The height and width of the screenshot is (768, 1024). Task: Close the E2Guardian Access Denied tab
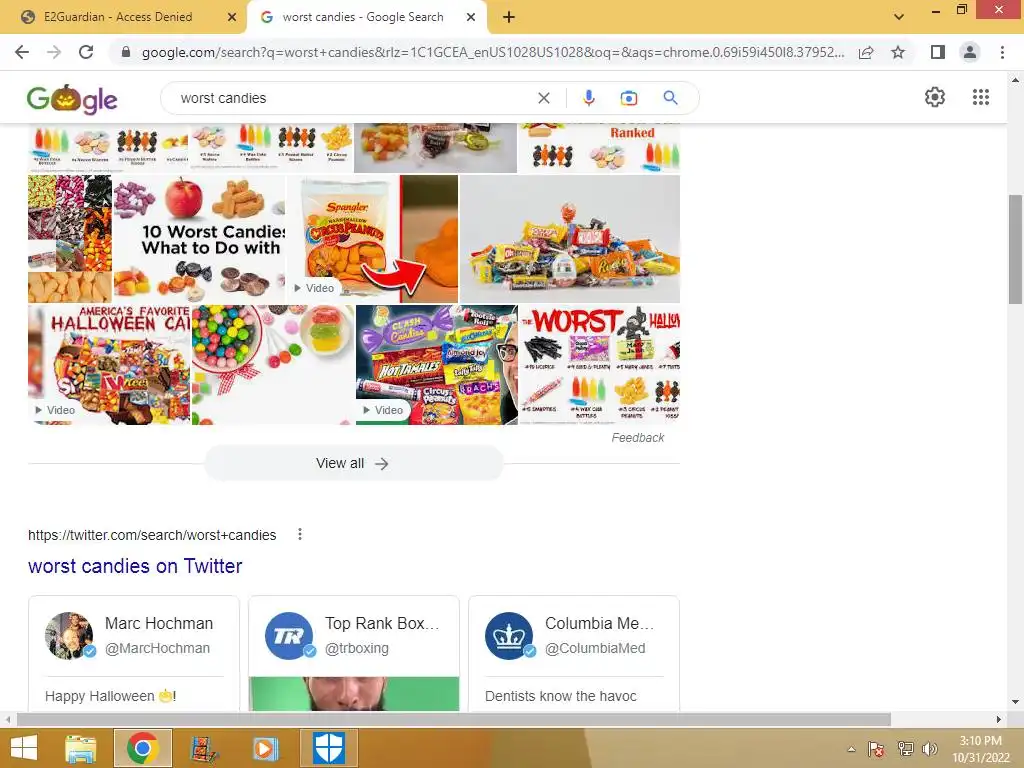pyautogui.click(x=232, y=17)
